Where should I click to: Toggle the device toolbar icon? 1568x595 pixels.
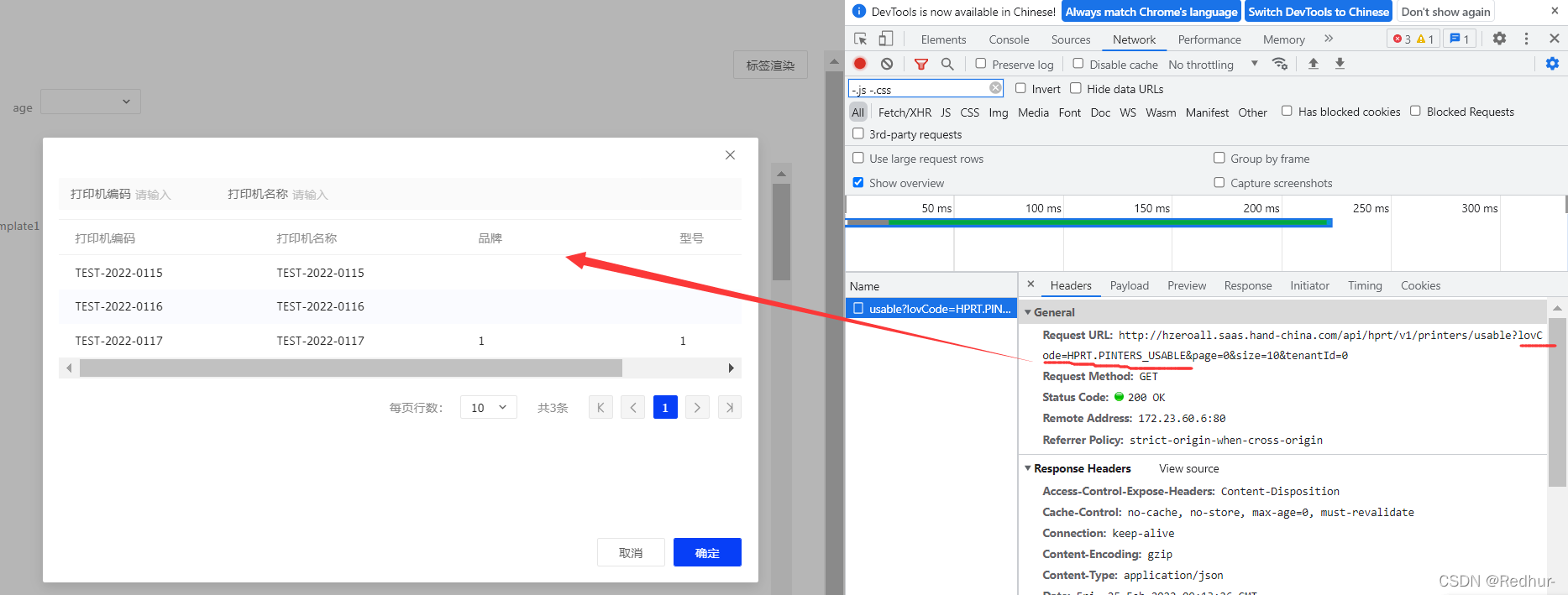coord(886,39)
